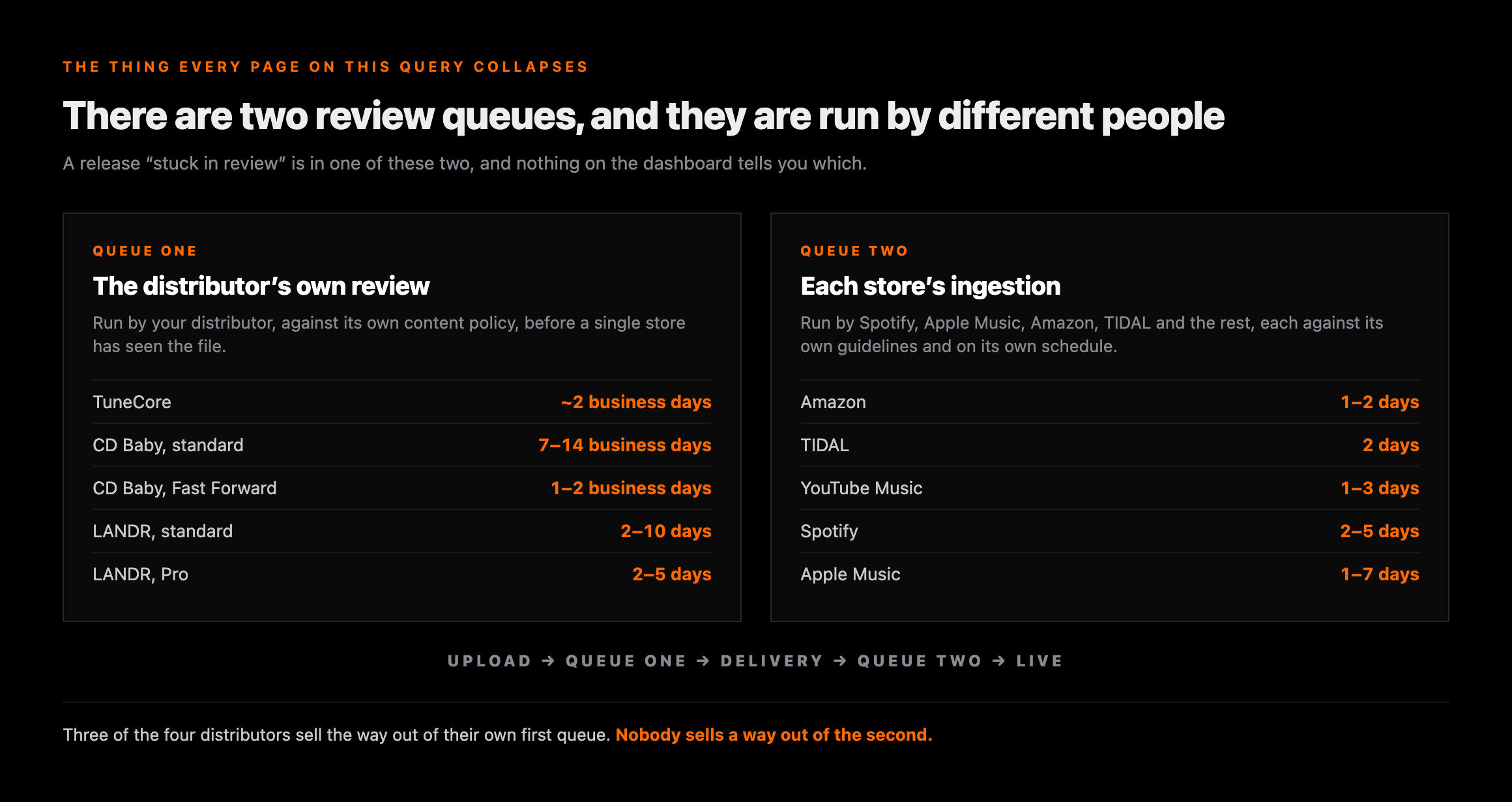The width and height of the screenshot is (1512, 802).
Task: Click the '1–7 days' value
Action: pyautogui.click(x=1380, y=574)
